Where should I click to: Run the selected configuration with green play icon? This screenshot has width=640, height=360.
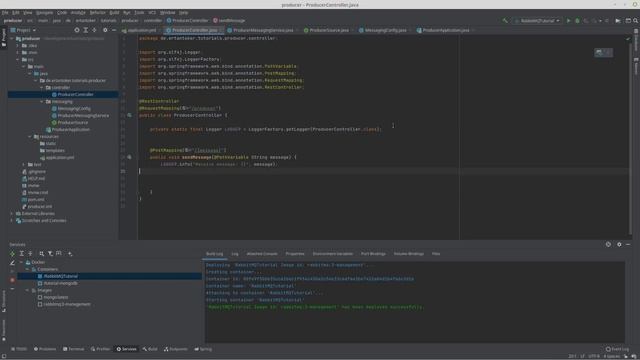pyautogui.click(x=568, y=20)
